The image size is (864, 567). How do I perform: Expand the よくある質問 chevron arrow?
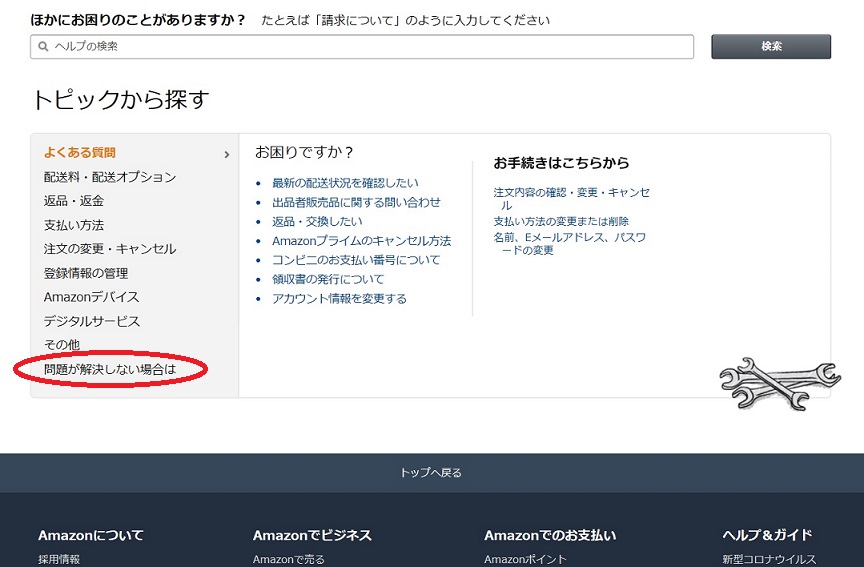tap(226, 155)
